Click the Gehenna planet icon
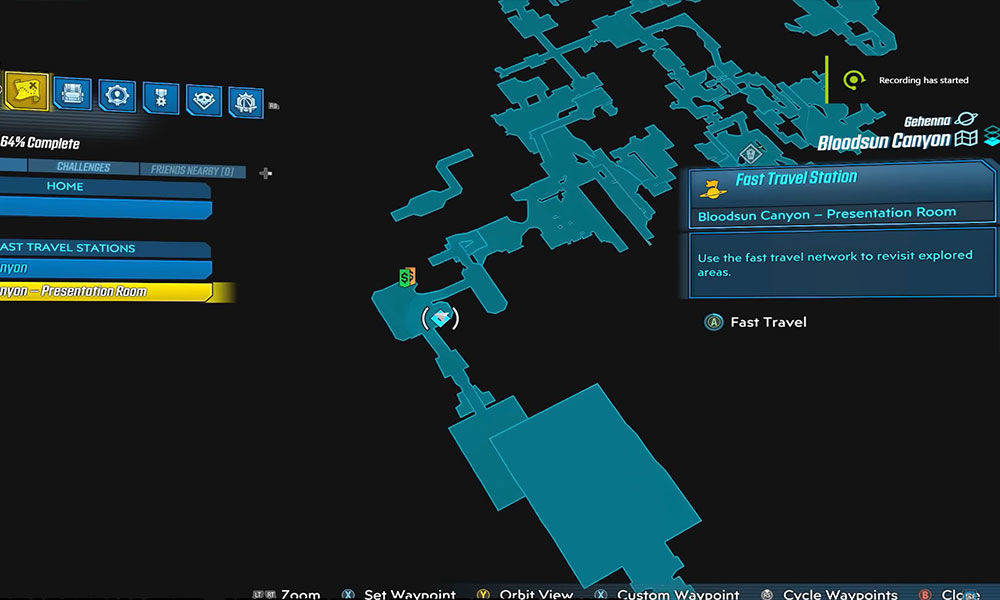 pyautogui.click(x=966, y=119)
